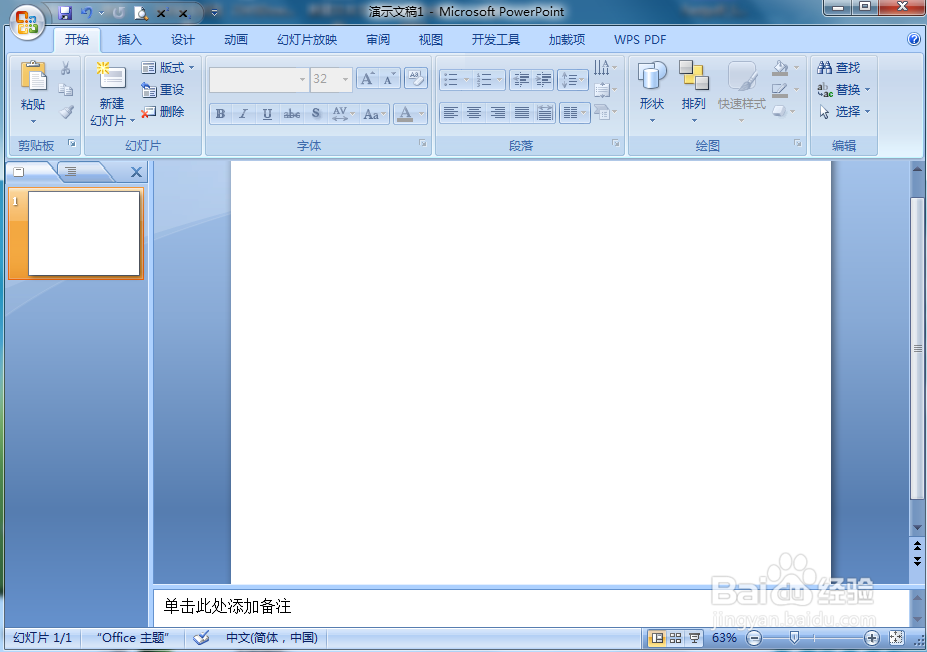Screen dimensions: 927x652
Task: Run spell check from the status bar icon
Action: click(201, 638)
